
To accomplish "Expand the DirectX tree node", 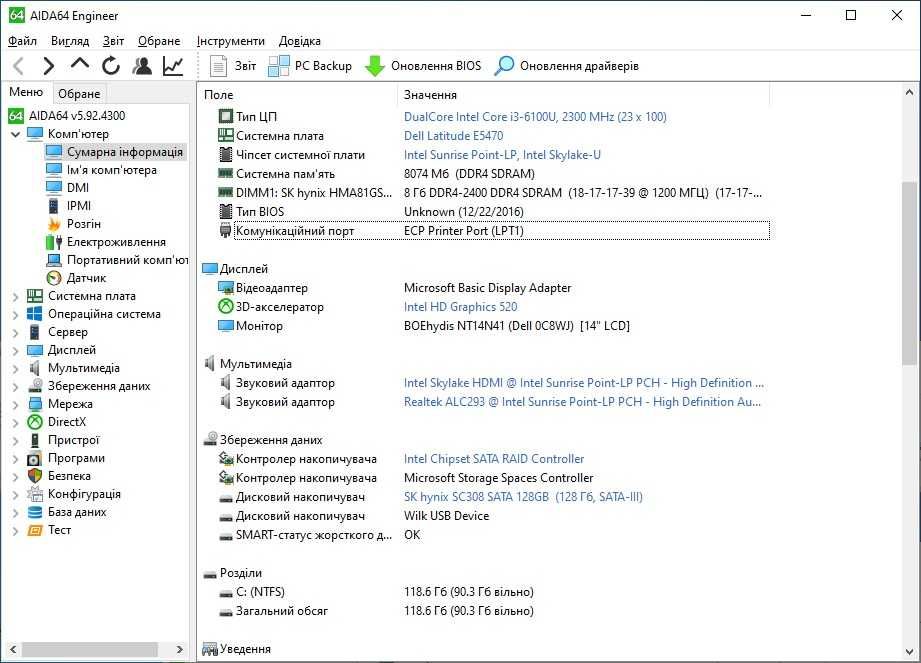I will (x=16, y=422).
